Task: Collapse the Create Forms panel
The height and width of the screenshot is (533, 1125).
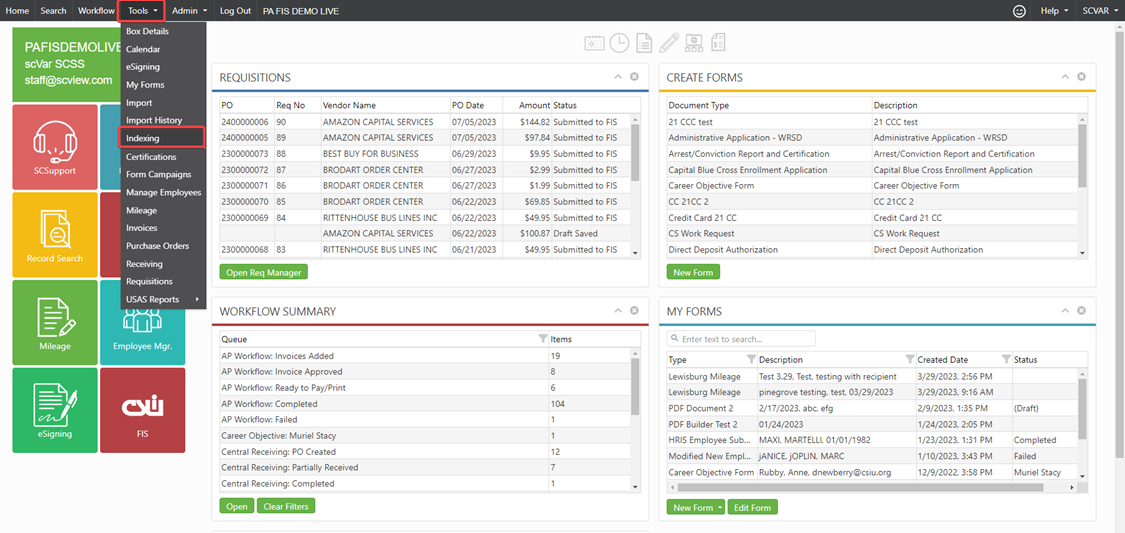Action: click(1065, 77)
